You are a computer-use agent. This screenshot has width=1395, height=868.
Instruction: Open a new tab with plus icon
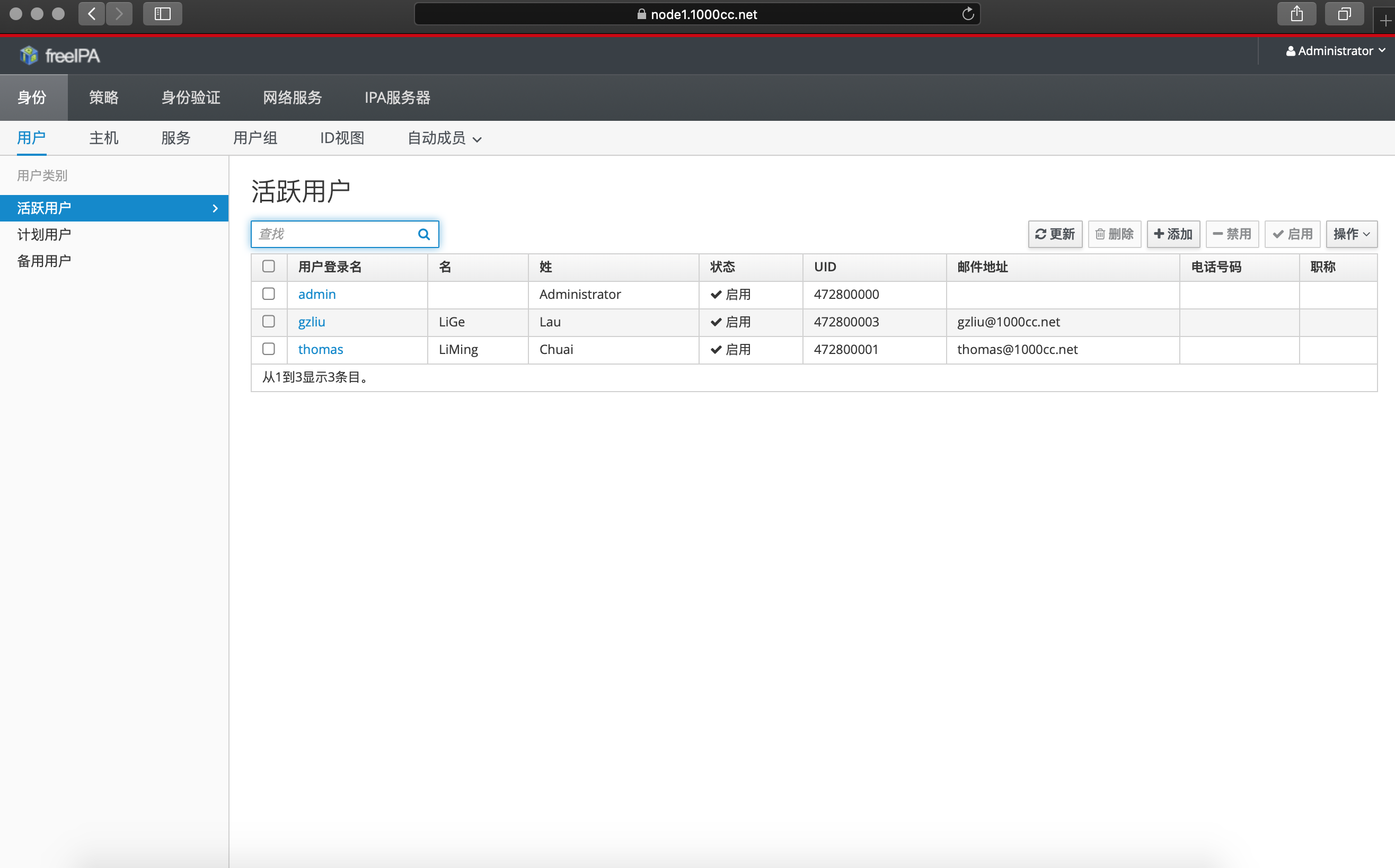click(x=1385, y=21)
